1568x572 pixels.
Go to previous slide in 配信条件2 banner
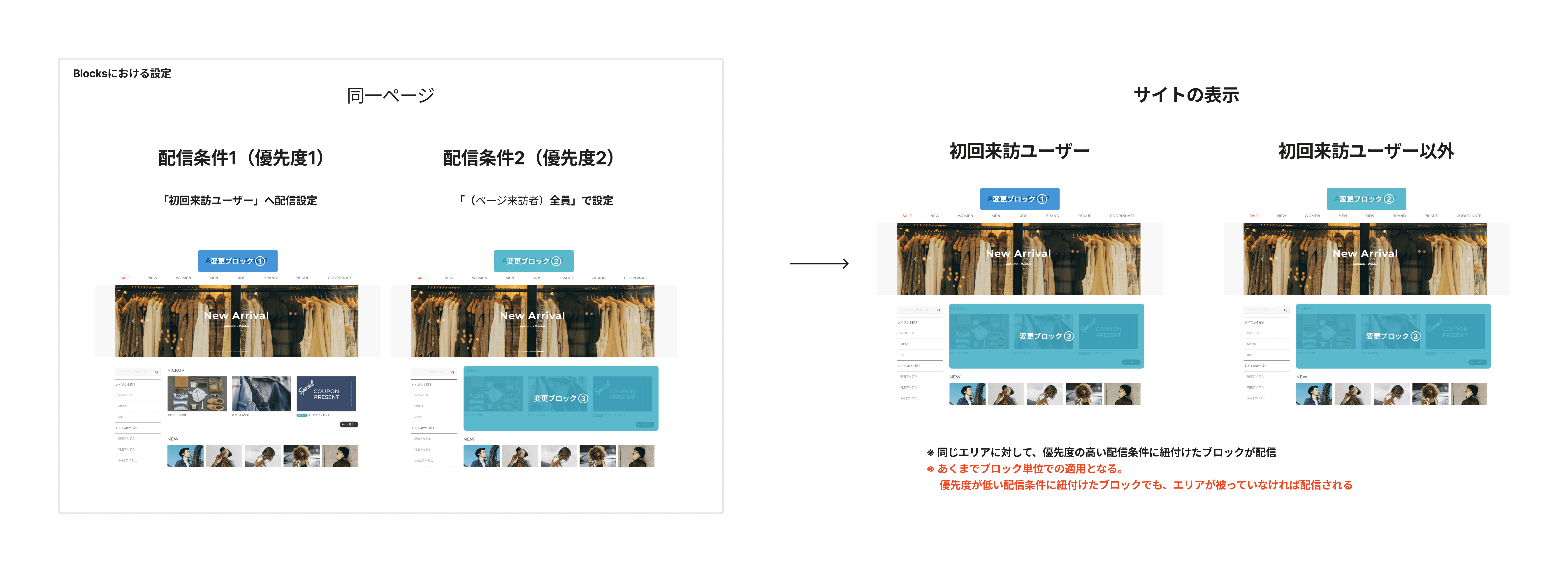tap(429, 321)
